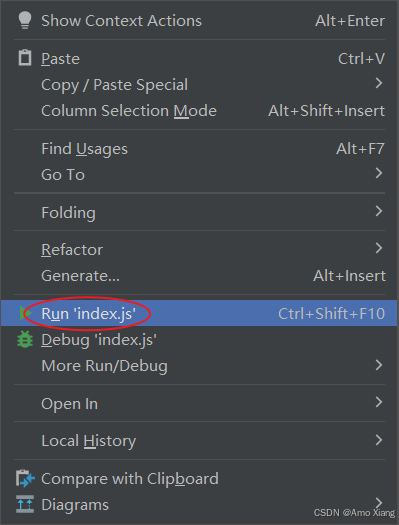Click the Diagrams icon
This screenshot has width=399, height=525.
(25, 504)
